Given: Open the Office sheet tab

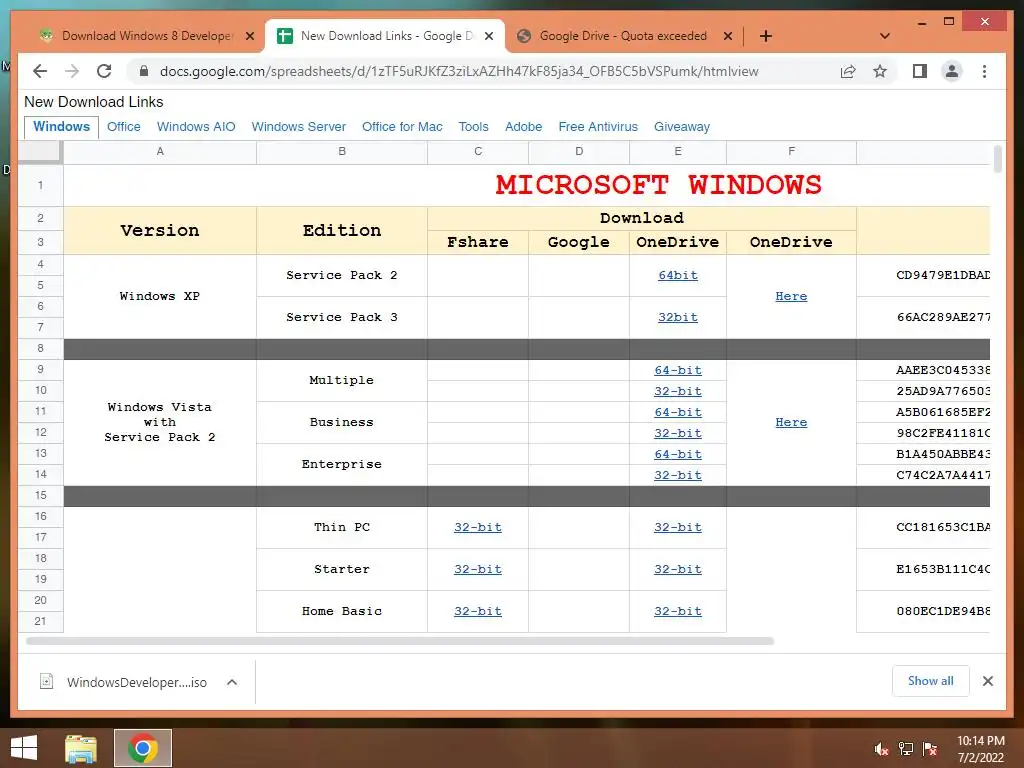Looking at the screenshot, I should (x=123, y=127).
